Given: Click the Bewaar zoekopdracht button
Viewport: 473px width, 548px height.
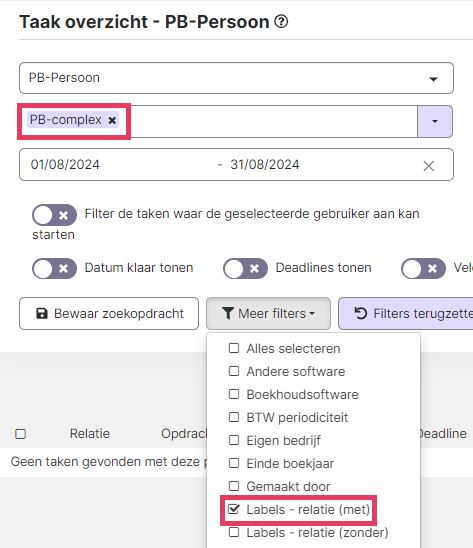Looking at the screenshot, I should click(109, 313).
